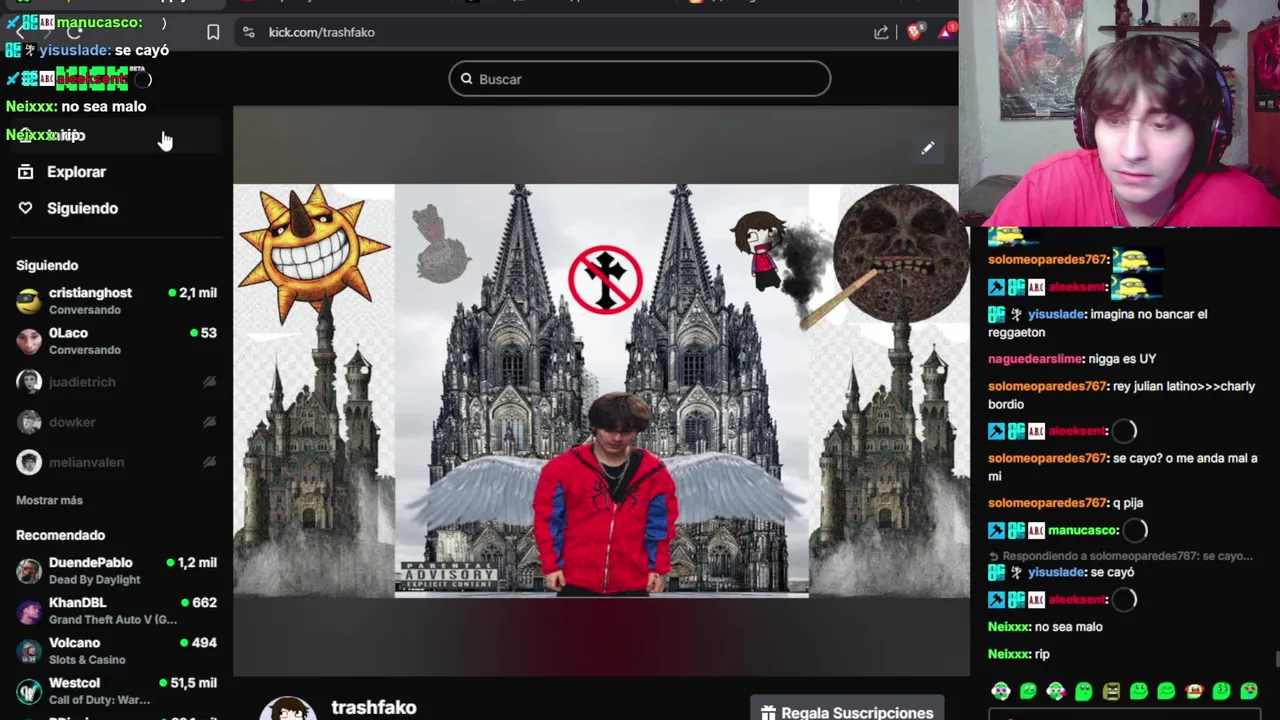Click the Regala Suscripciones button
The height and width of the screenshot is (720, 1280).
847,708
